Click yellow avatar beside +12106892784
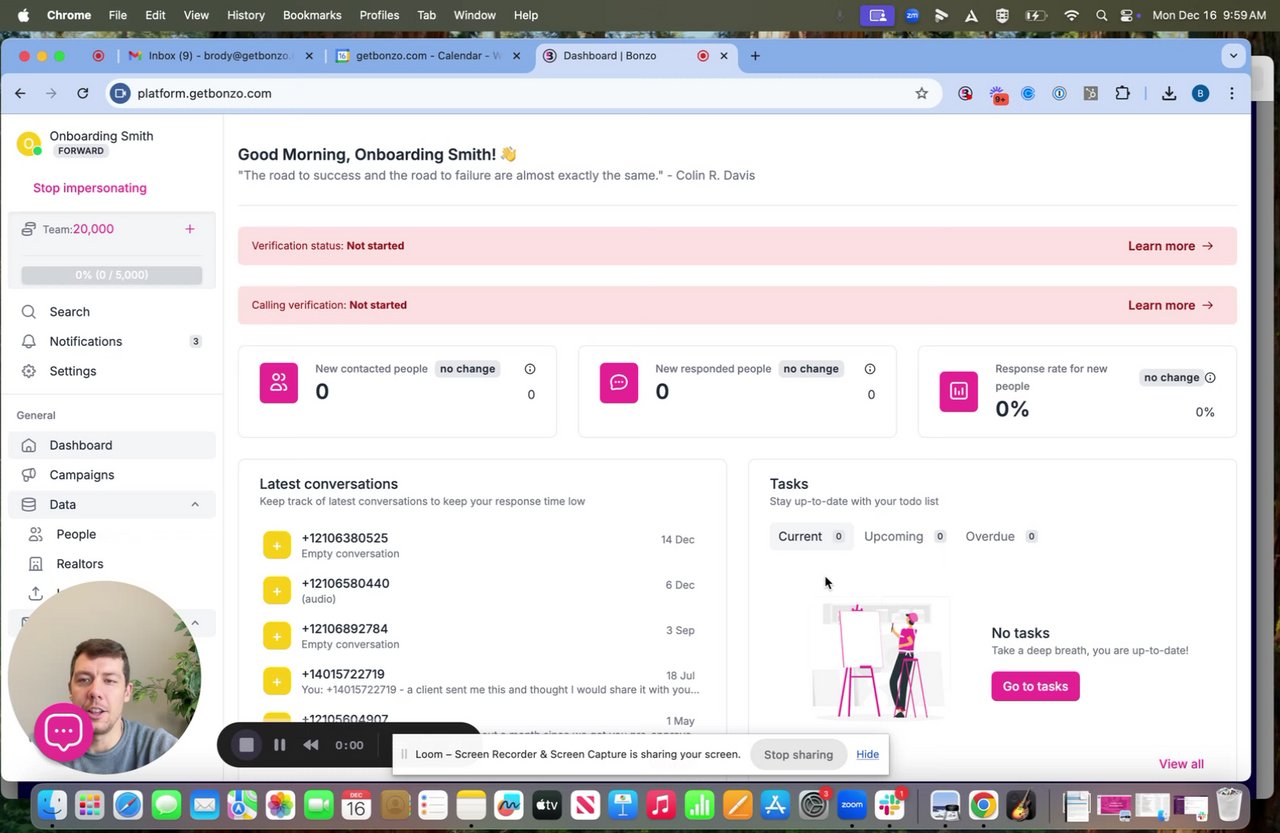Image resolution: width=1280 pixels, height=833 pixels. tap(277, 636)
